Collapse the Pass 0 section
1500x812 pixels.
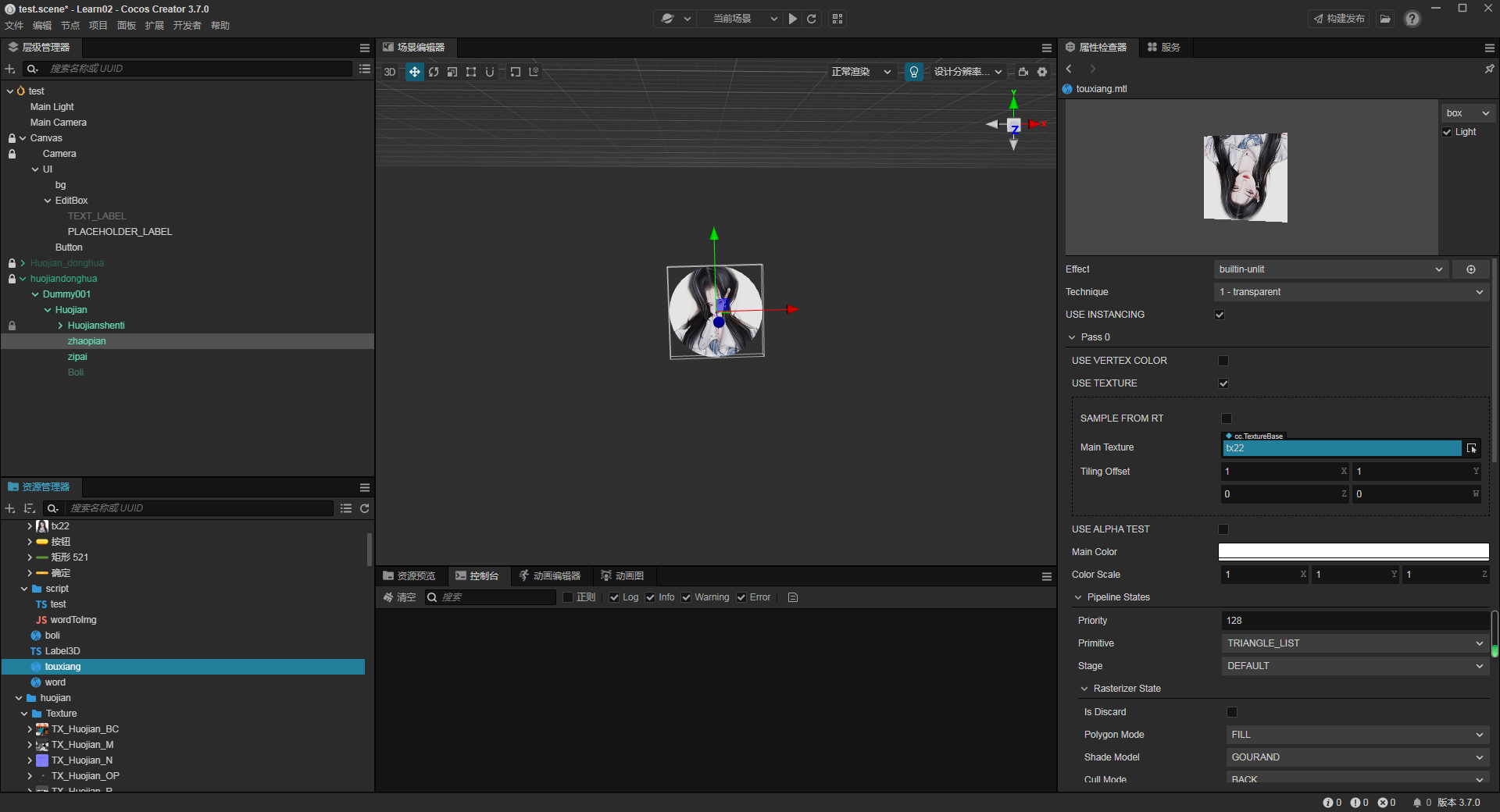tap(1072, 337)
